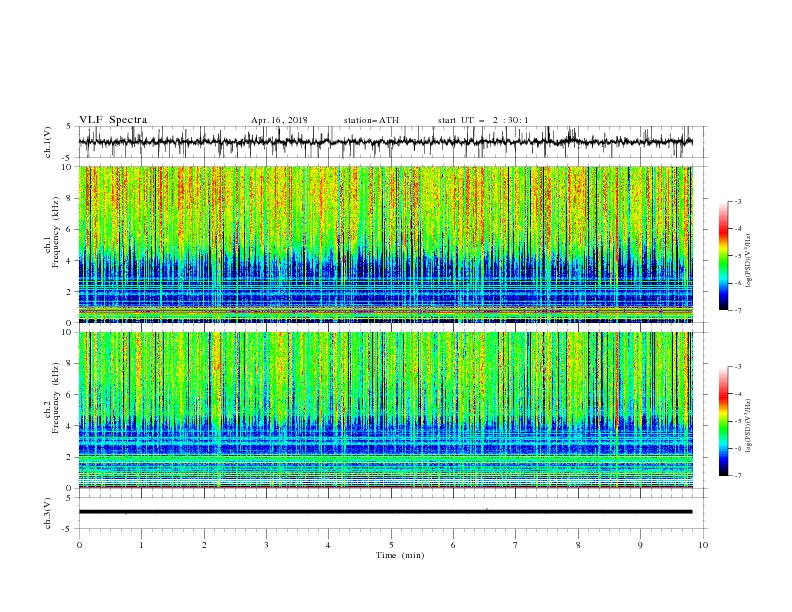Click the ch.1 "Frequency (kHz)" axis label
Viewport: 792px width, 612px height.
coord(56,231)
